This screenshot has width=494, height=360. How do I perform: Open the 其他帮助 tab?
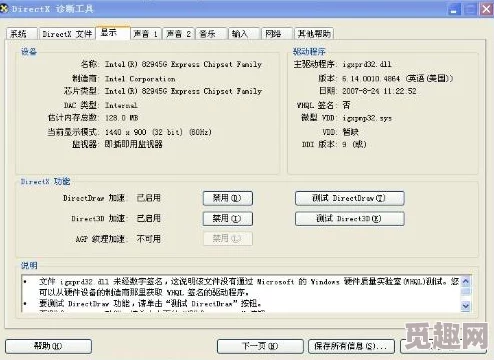click(x=314, y=34)
